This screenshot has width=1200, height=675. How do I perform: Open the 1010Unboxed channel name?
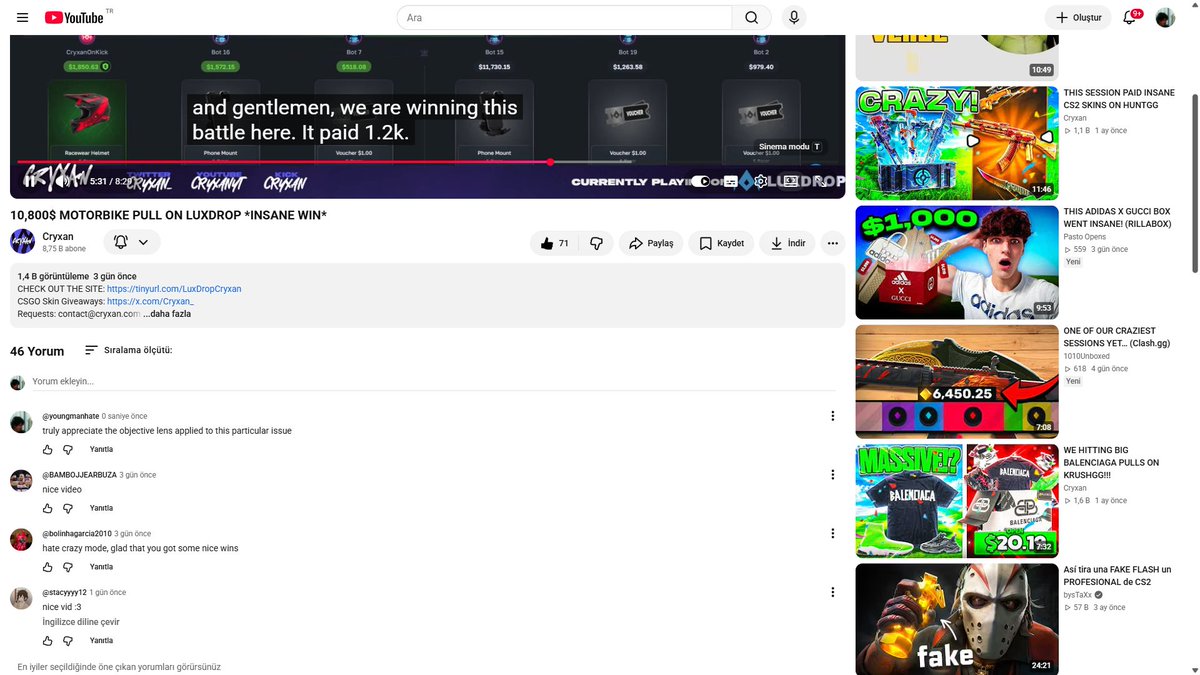(1086, 356)
